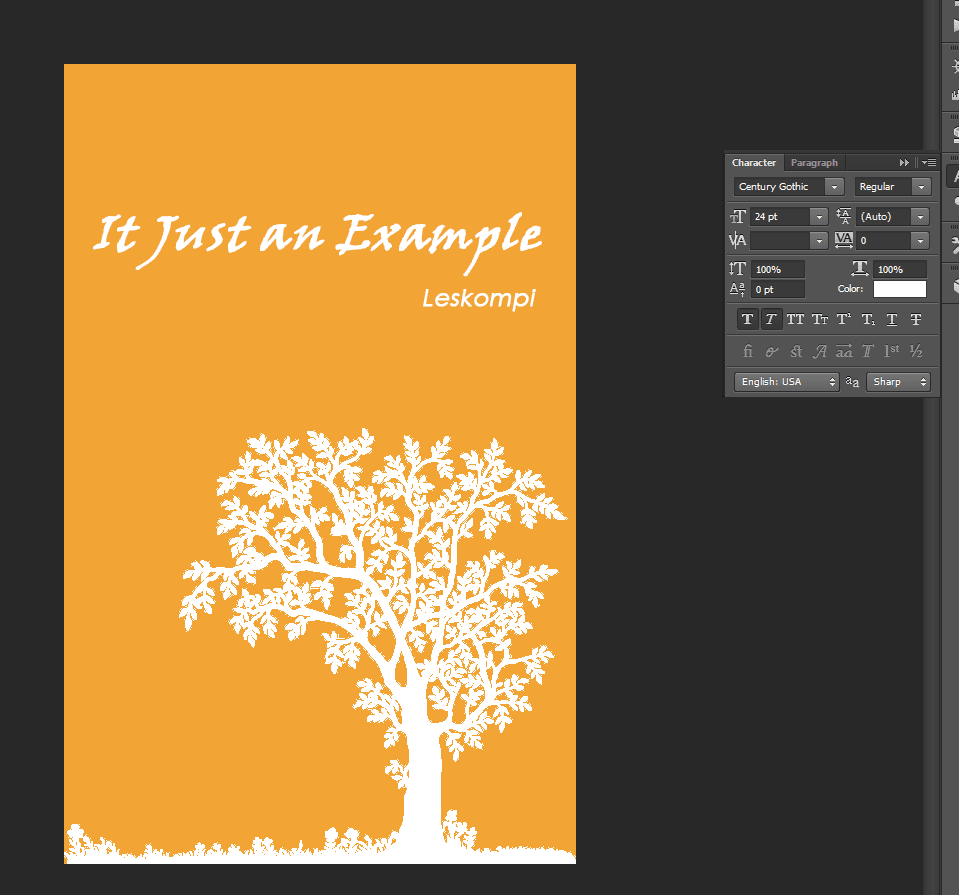Click the Small Caps icon
959x895 pixels.
[819, 320]
